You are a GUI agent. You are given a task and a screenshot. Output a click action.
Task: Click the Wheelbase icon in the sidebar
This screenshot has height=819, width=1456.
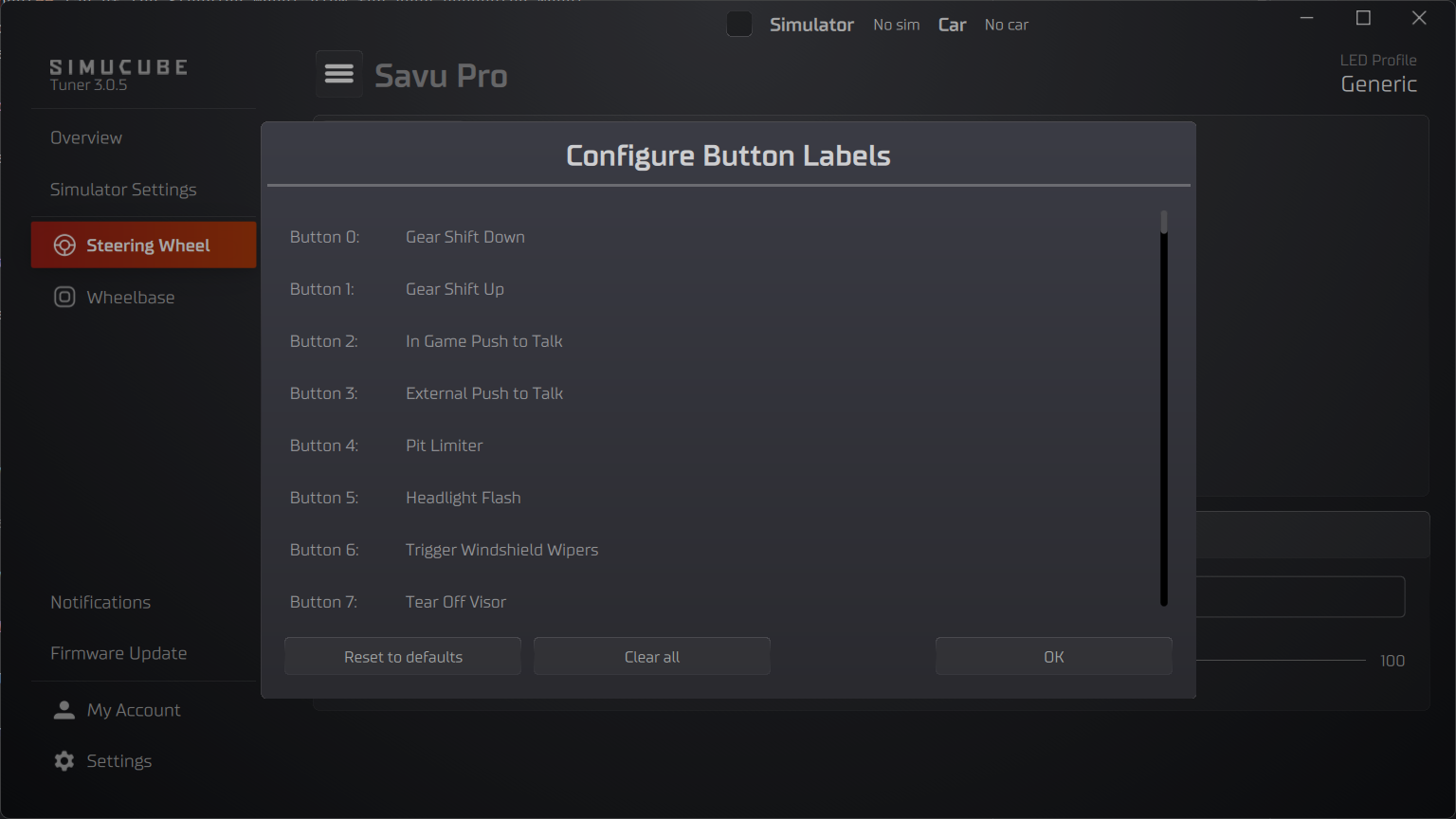click(64, 297)
